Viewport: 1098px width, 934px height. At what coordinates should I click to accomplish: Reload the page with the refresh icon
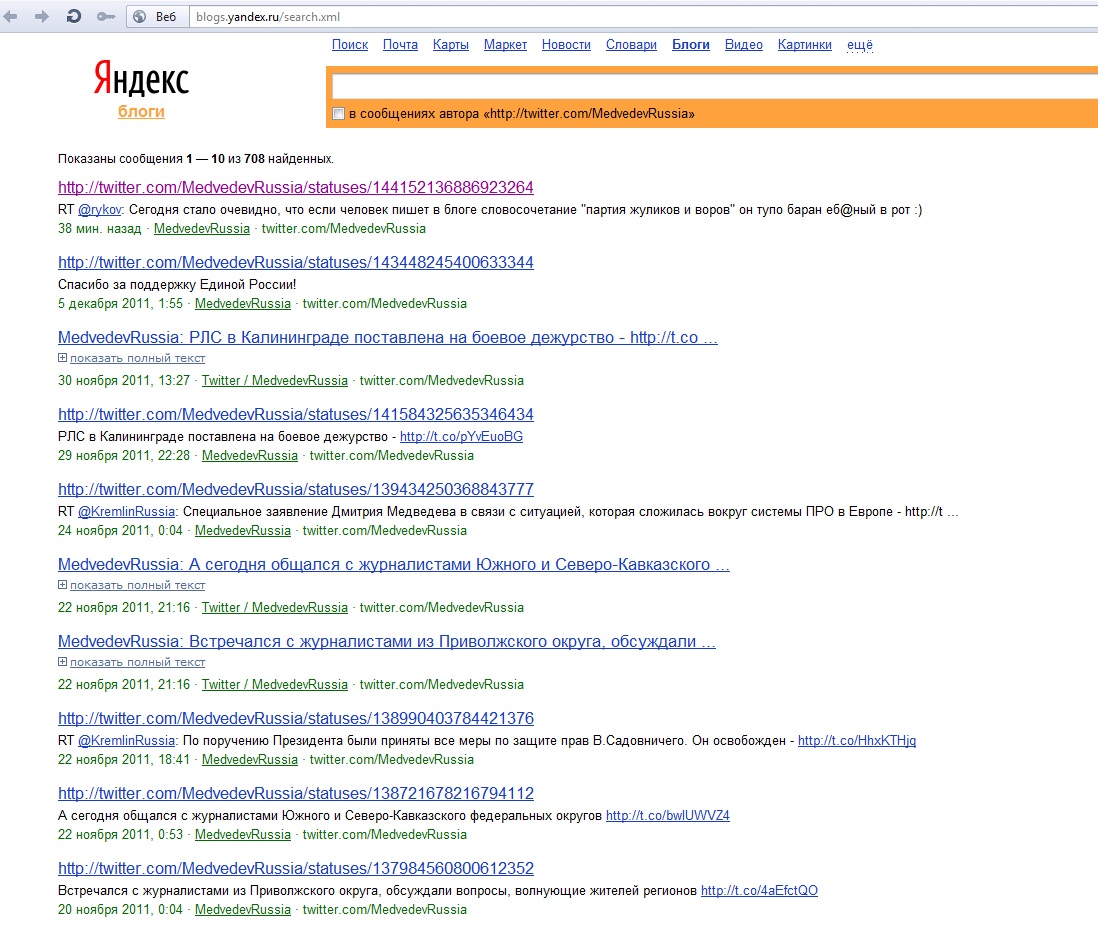[x=74, y=16]
